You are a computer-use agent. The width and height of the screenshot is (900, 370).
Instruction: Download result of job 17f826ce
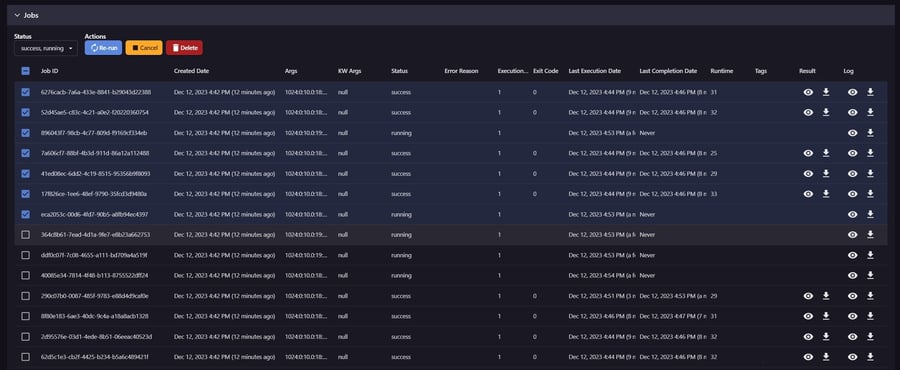(826, 194)
